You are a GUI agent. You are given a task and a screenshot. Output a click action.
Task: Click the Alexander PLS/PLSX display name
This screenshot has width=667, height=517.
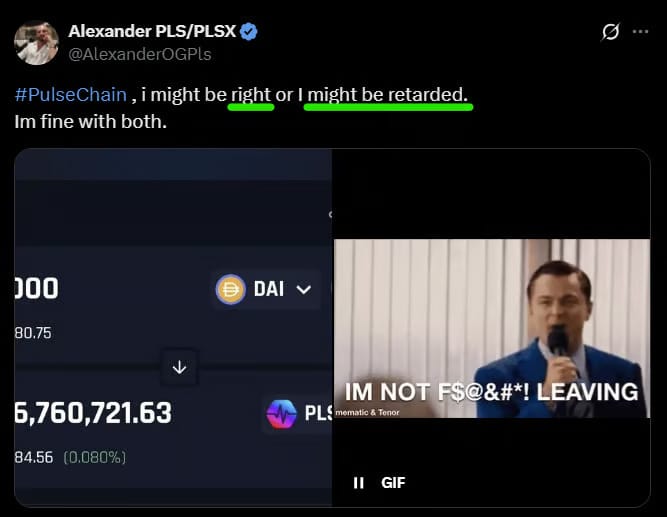[152, 31]
